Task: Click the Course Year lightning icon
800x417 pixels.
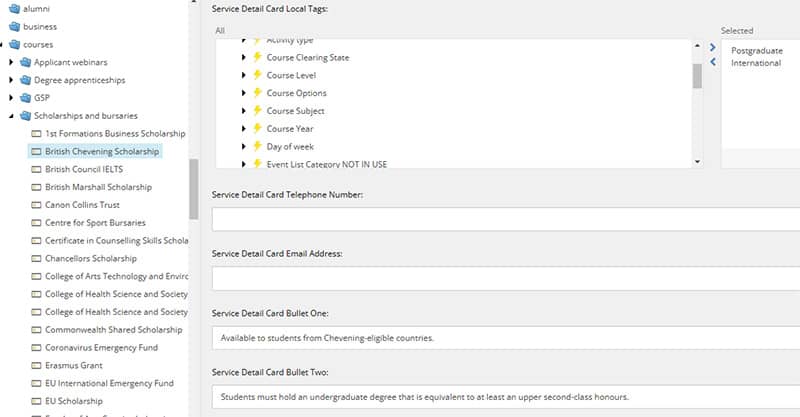Action: pos(258,128)
